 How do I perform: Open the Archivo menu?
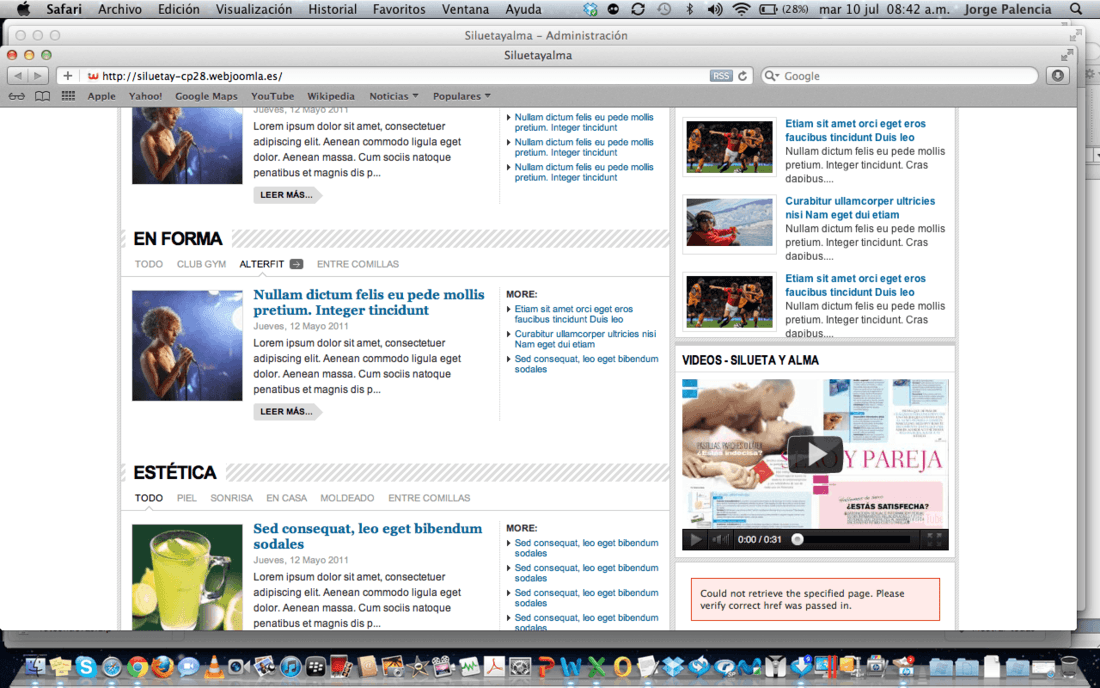(x=119, y=9)
